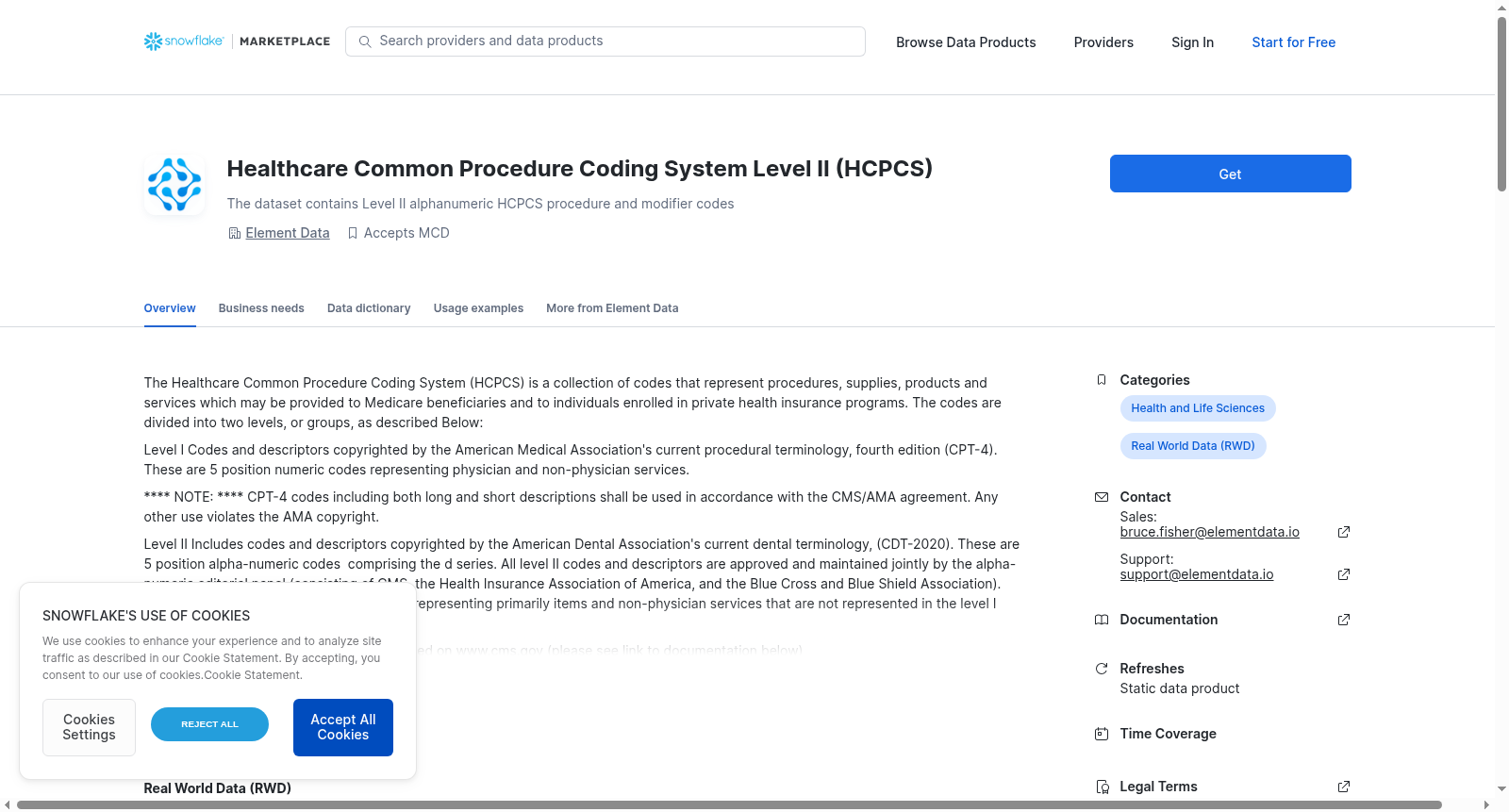Switch to the Data dictionary tab
Viewport: 1509px width, 812px height.
coord(369,308)
